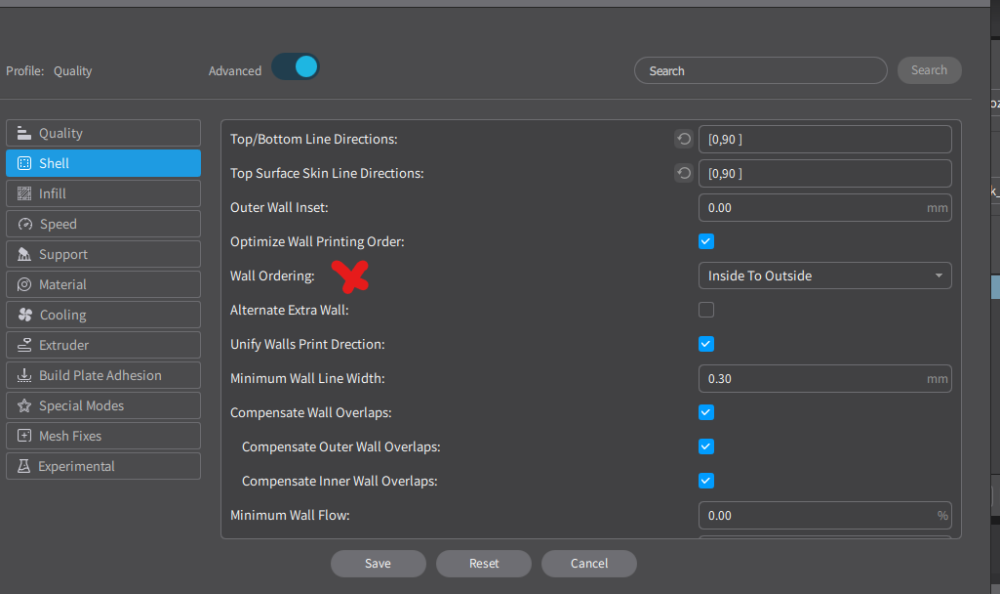Reset Top/Bottom Line Directions value
Image resolution: width=1000 pixels, height=594 pixels.
point(684,139)
